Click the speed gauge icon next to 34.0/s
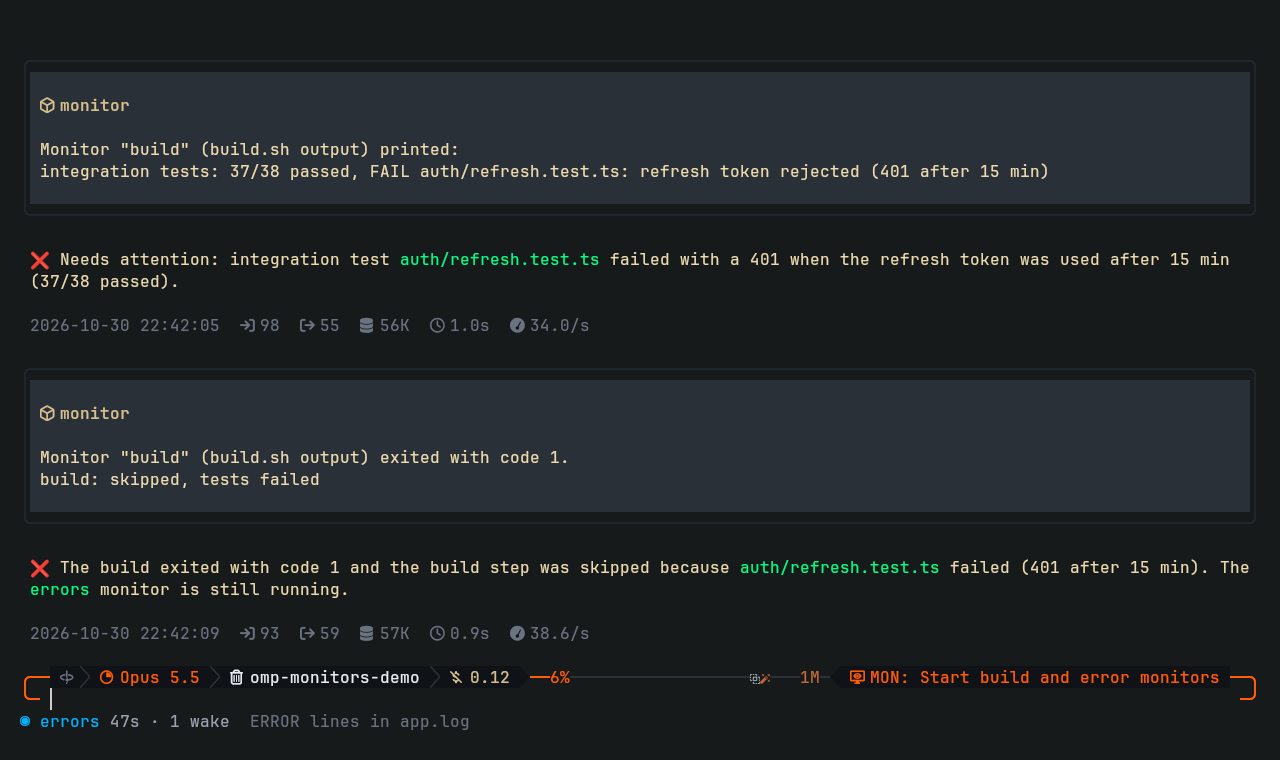The height and width of the screenshot is (760, 1280). [517, 325]
